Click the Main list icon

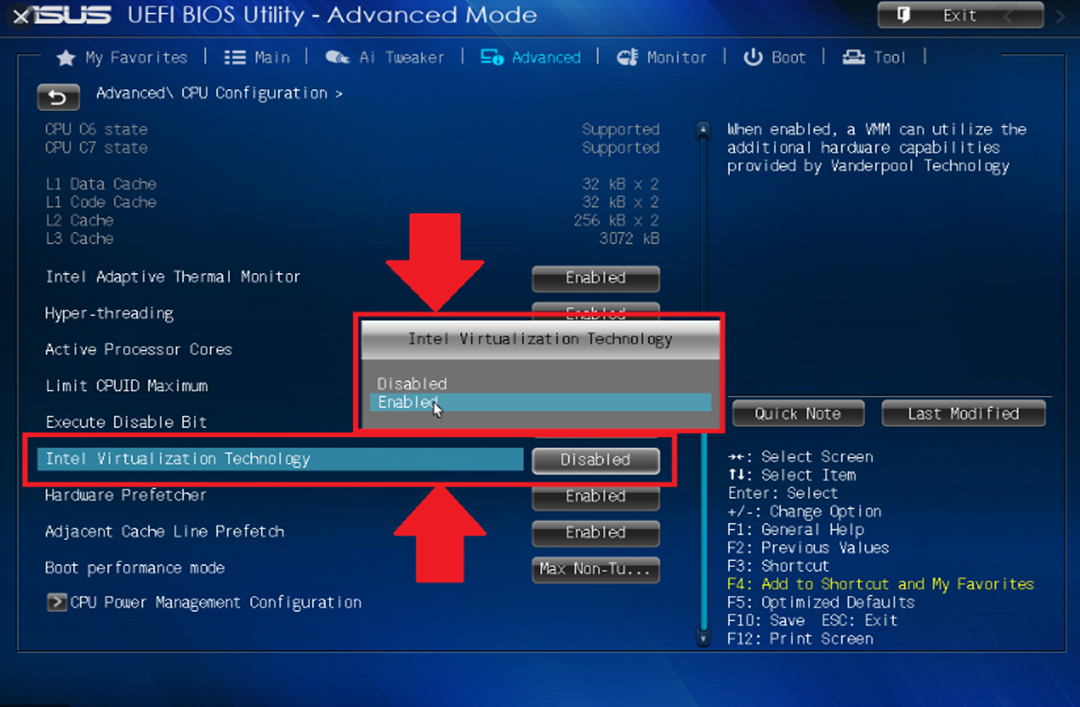click(x=235, y=58)
